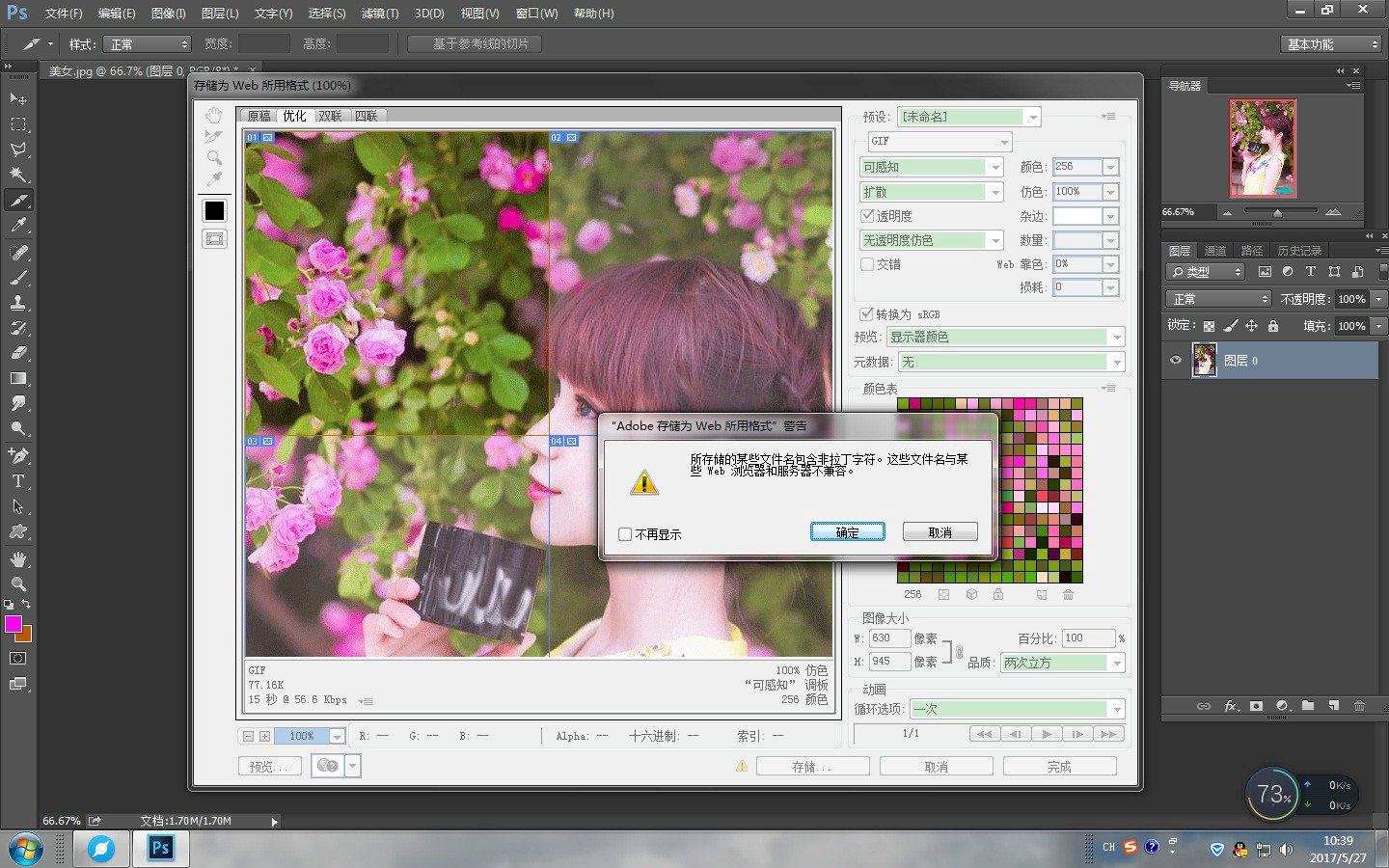1389x868 pixels.
Task: Select the Zoom tool in the dialog toolbar
Action: pos(213,156)
